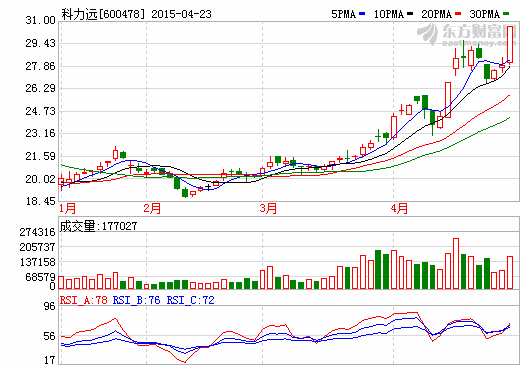Click the black 10PMA legend color marker

coord(410,14)
